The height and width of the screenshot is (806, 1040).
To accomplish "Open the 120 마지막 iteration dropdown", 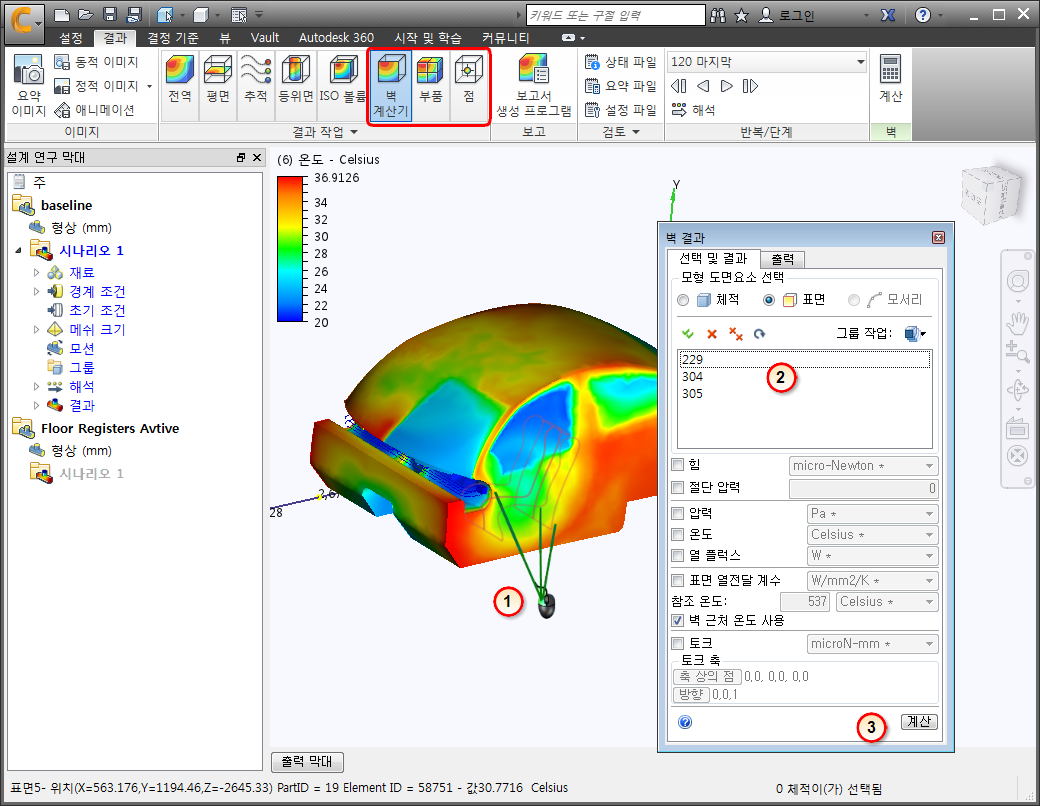I will pos(767,62).
